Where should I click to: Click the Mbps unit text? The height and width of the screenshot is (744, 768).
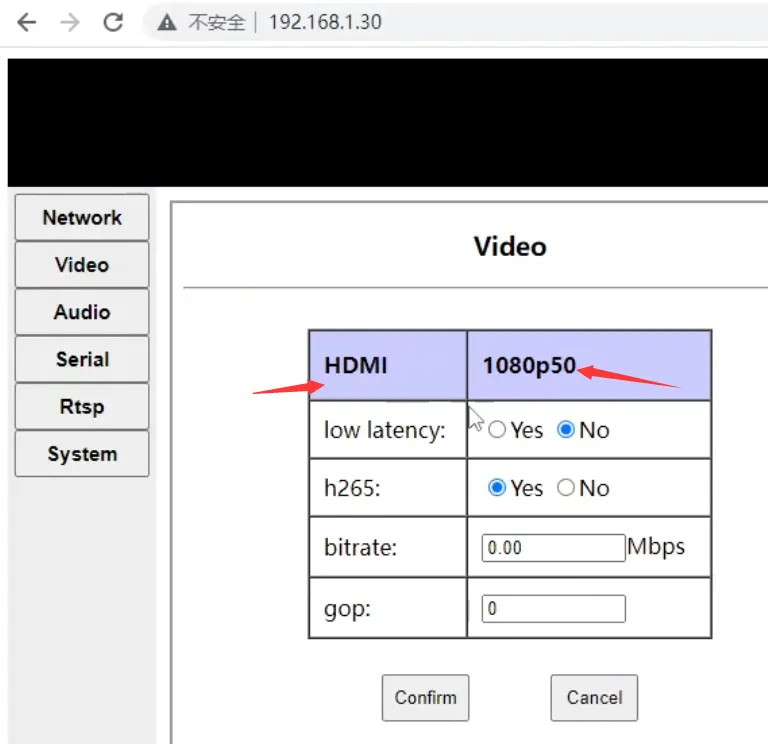[656, 547]
